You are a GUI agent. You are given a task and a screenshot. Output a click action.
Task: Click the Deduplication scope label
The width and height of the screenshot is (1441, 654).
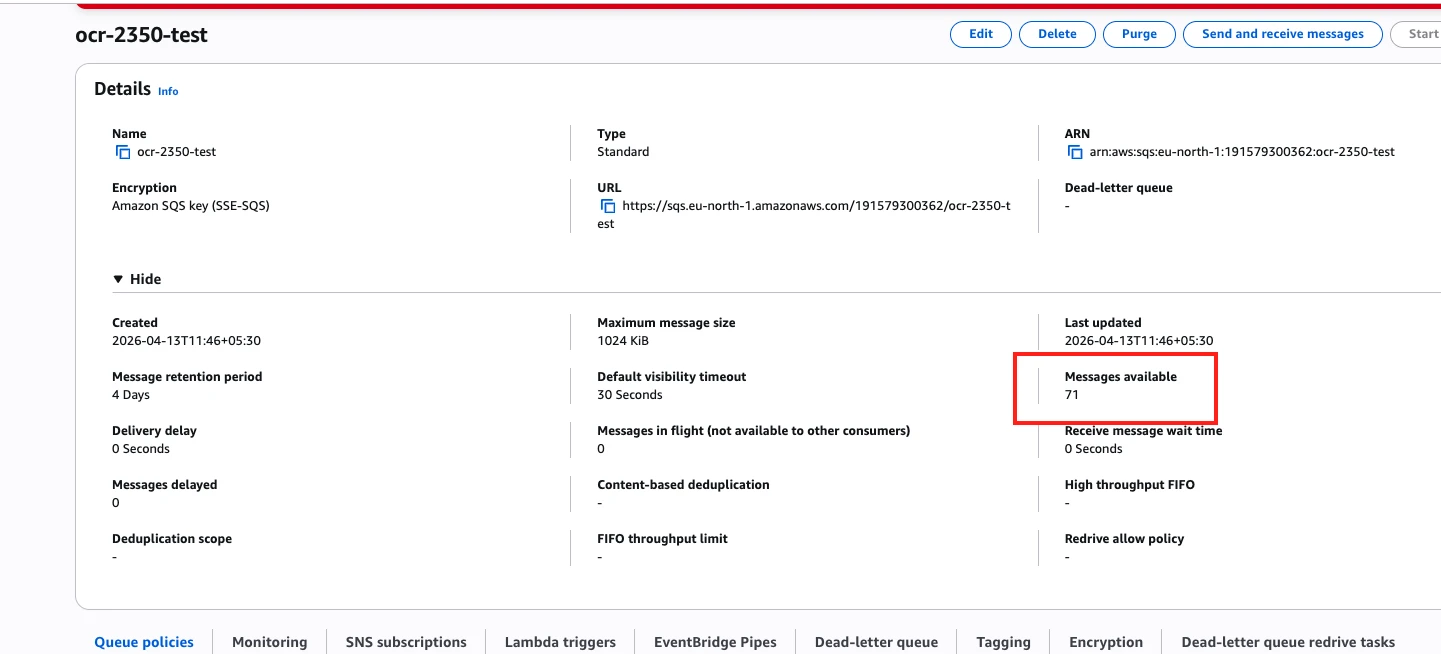click(x=172, y=539)
